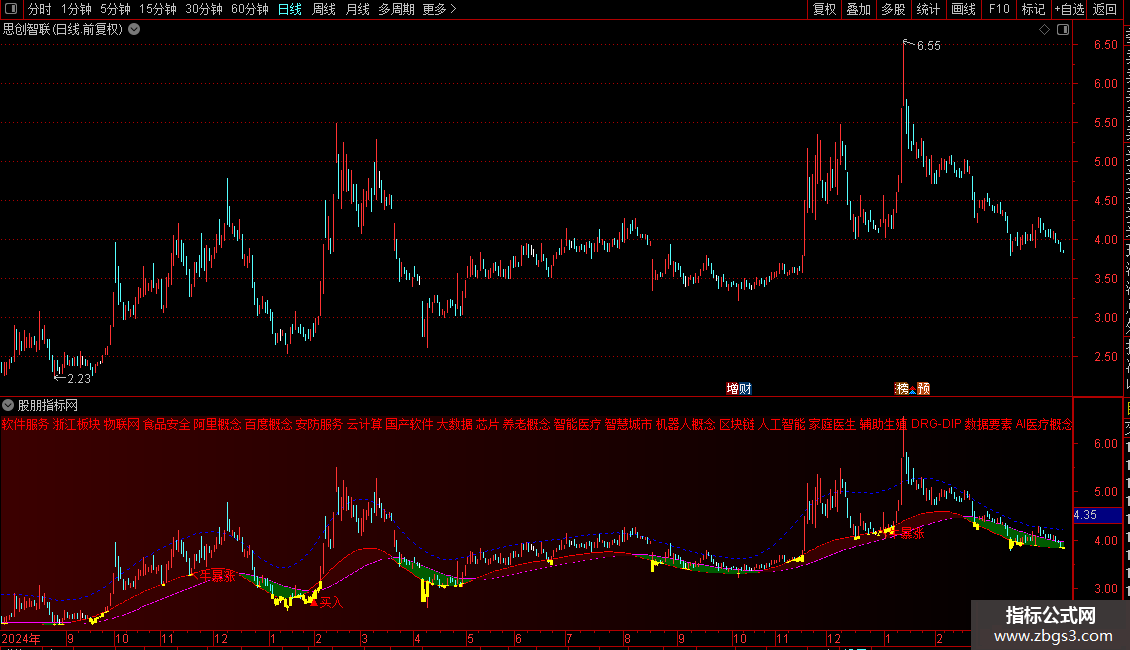Image resolution: width=1130 pixels, height=650 pixels.
Task: Click the 标记 mark button
Action: (x=1033, y=9)
